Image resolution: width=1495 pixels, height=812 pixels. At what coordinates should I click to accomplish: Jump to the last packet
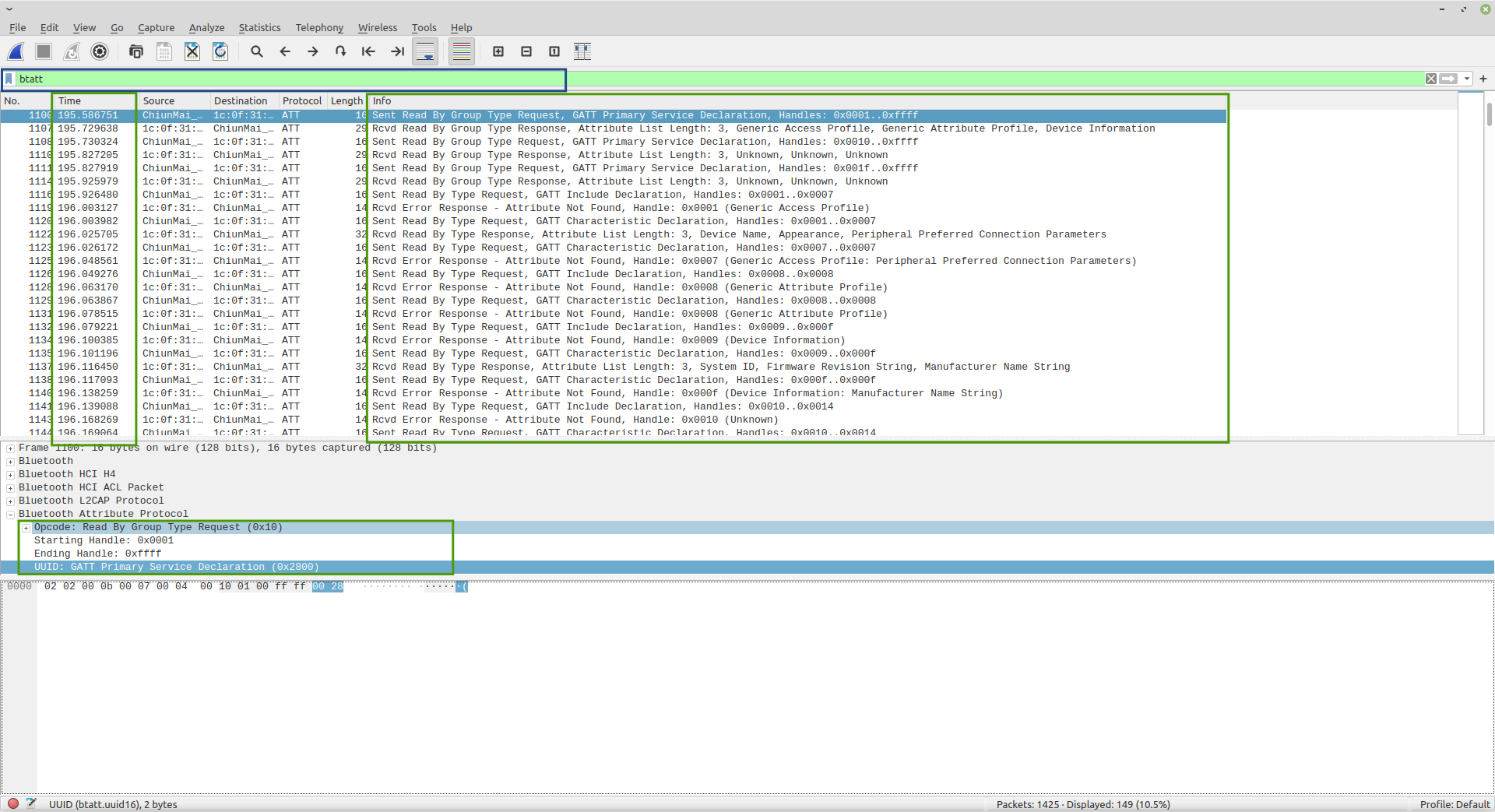tap(397, 51)
